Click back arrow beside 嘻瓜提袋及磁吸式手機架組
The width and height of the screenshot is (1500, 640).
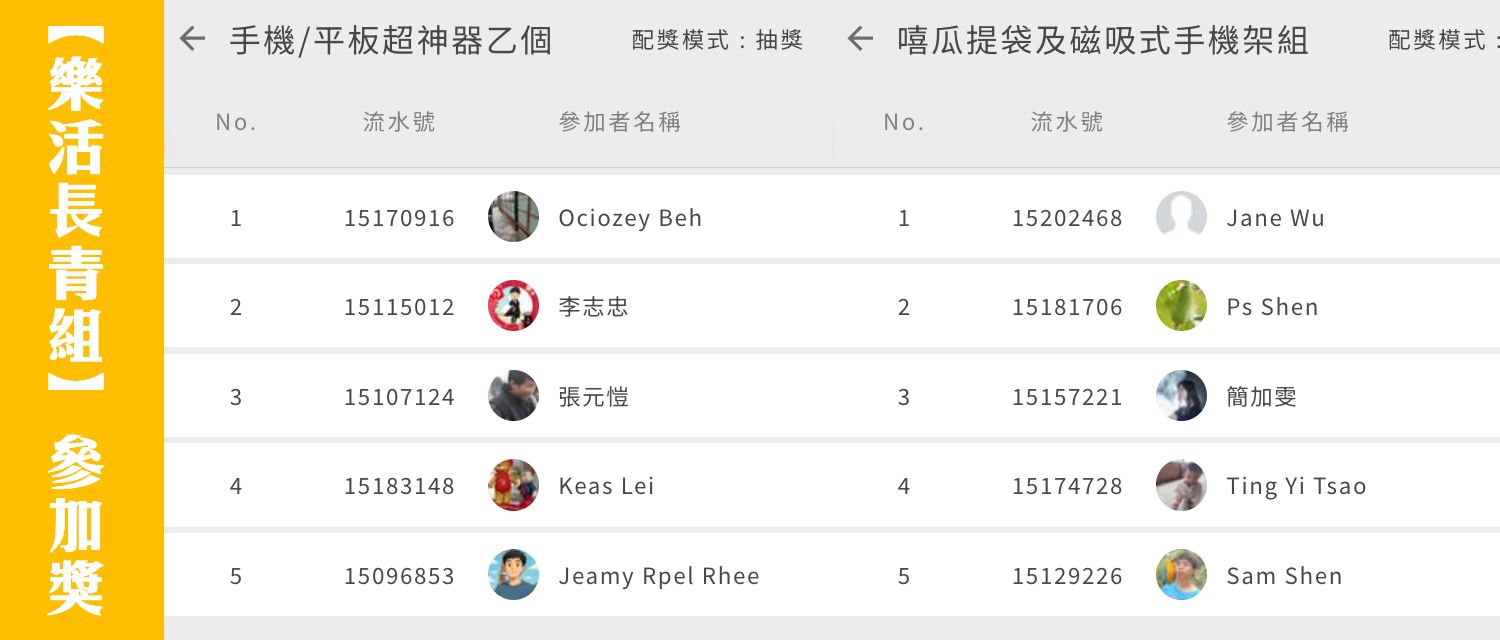point(860,40)
